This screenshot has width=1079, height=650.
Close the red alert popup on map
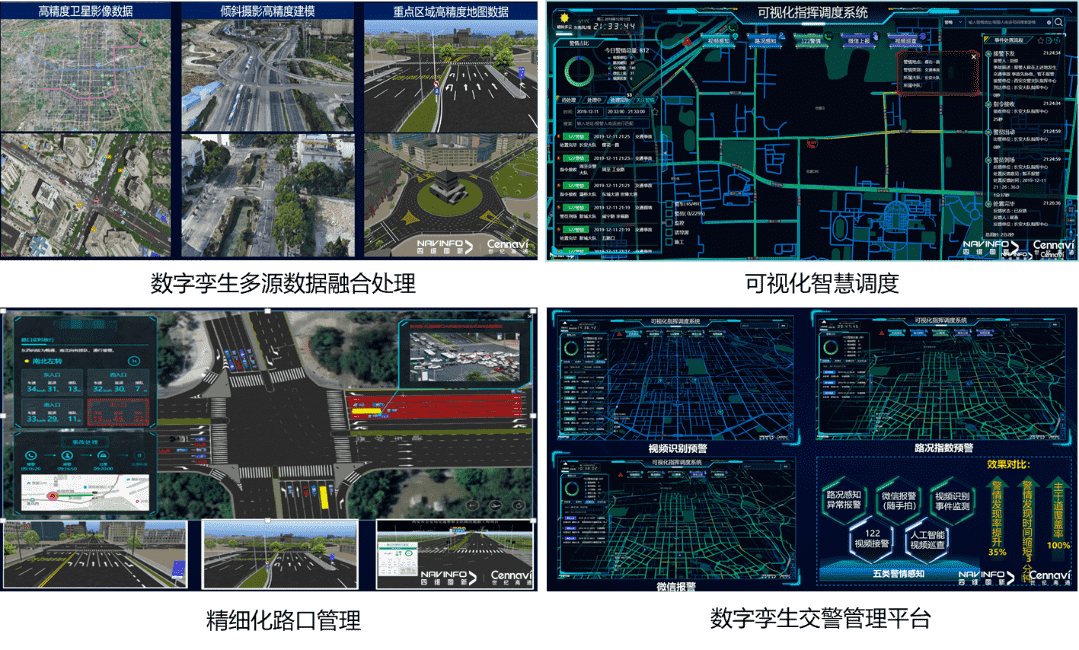coord(973,57)
